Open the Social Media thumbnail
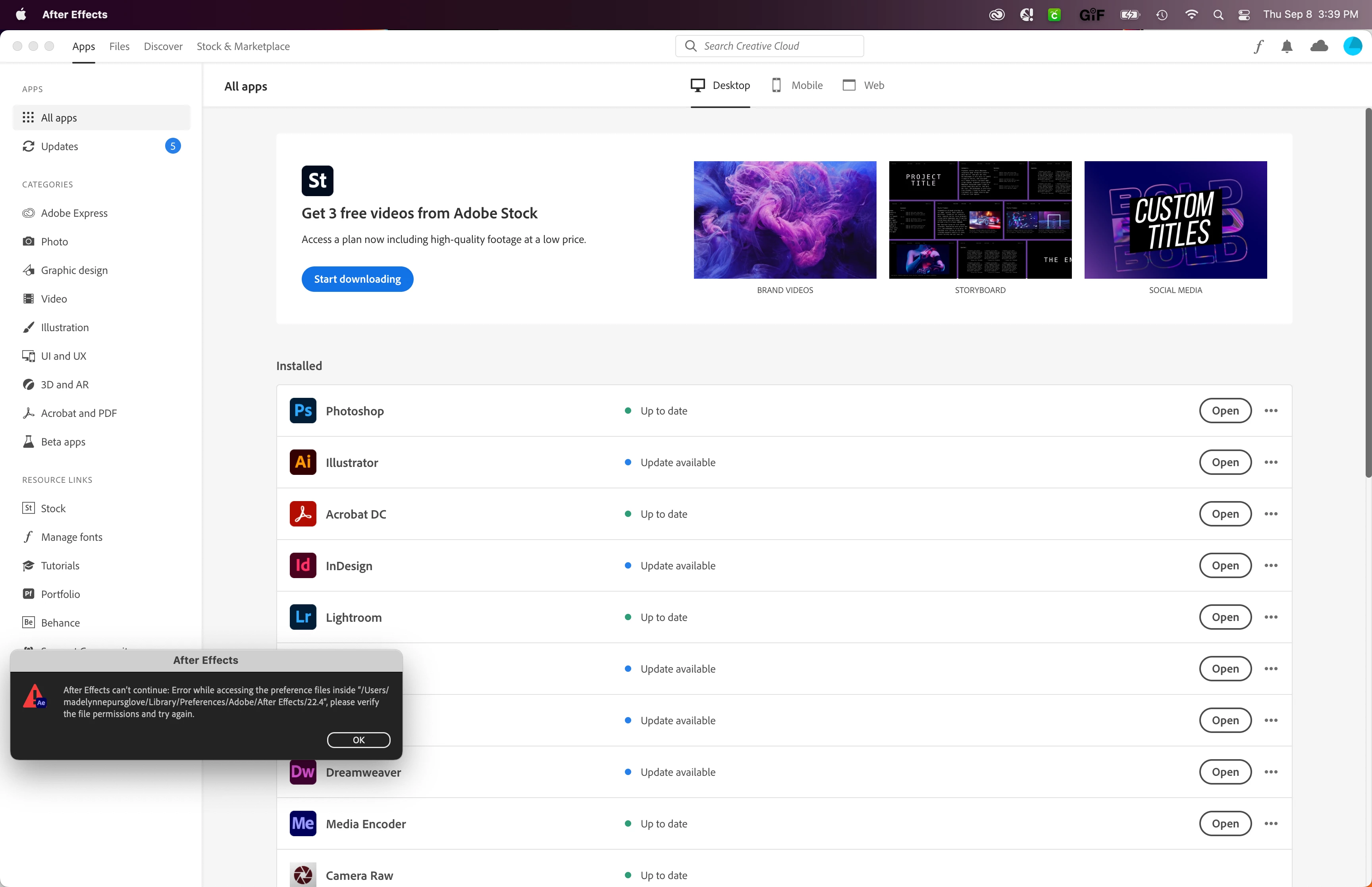 pos(1175,220)
